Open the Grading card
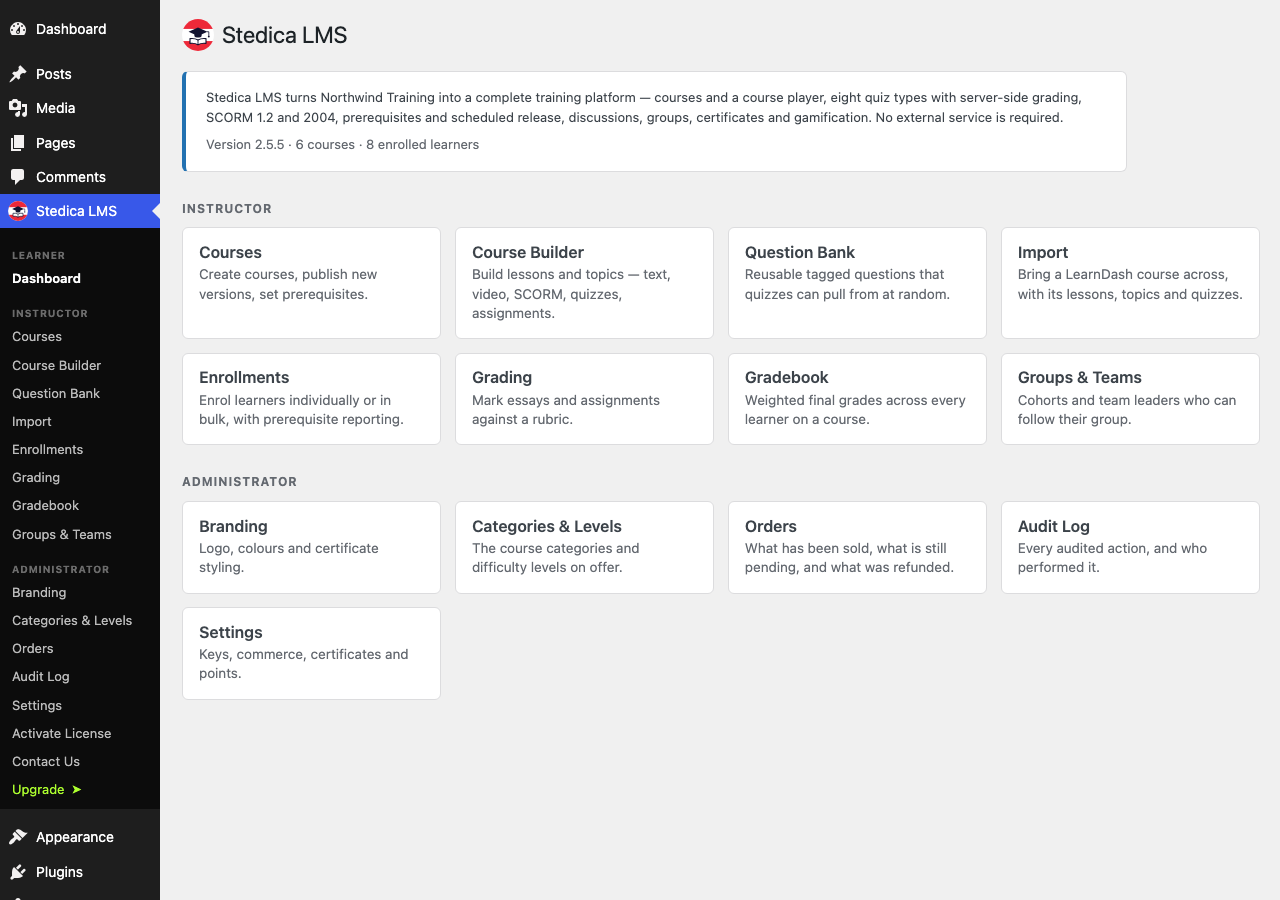 [x=584, y=399]
